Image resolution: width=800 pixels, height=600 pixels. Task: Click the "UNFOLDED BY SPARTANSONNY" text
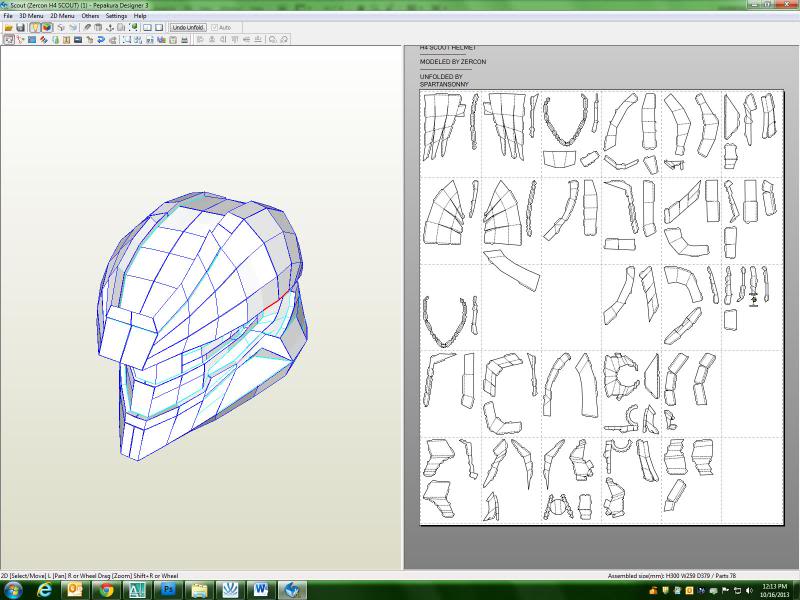[x=444, y=80]
